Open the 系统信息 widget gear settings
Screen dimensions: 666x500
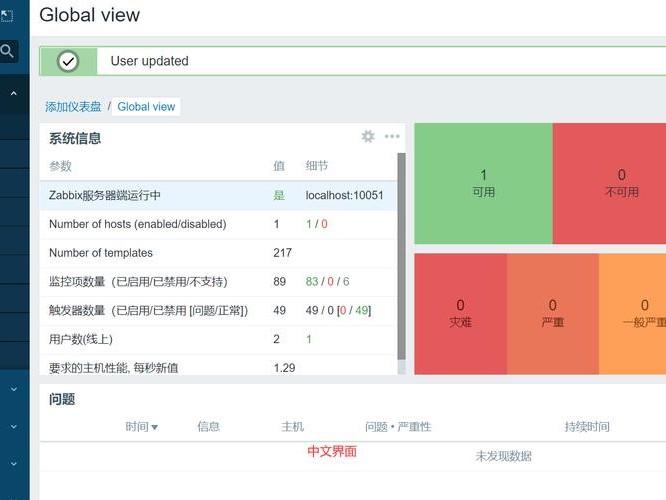point(368,136)
